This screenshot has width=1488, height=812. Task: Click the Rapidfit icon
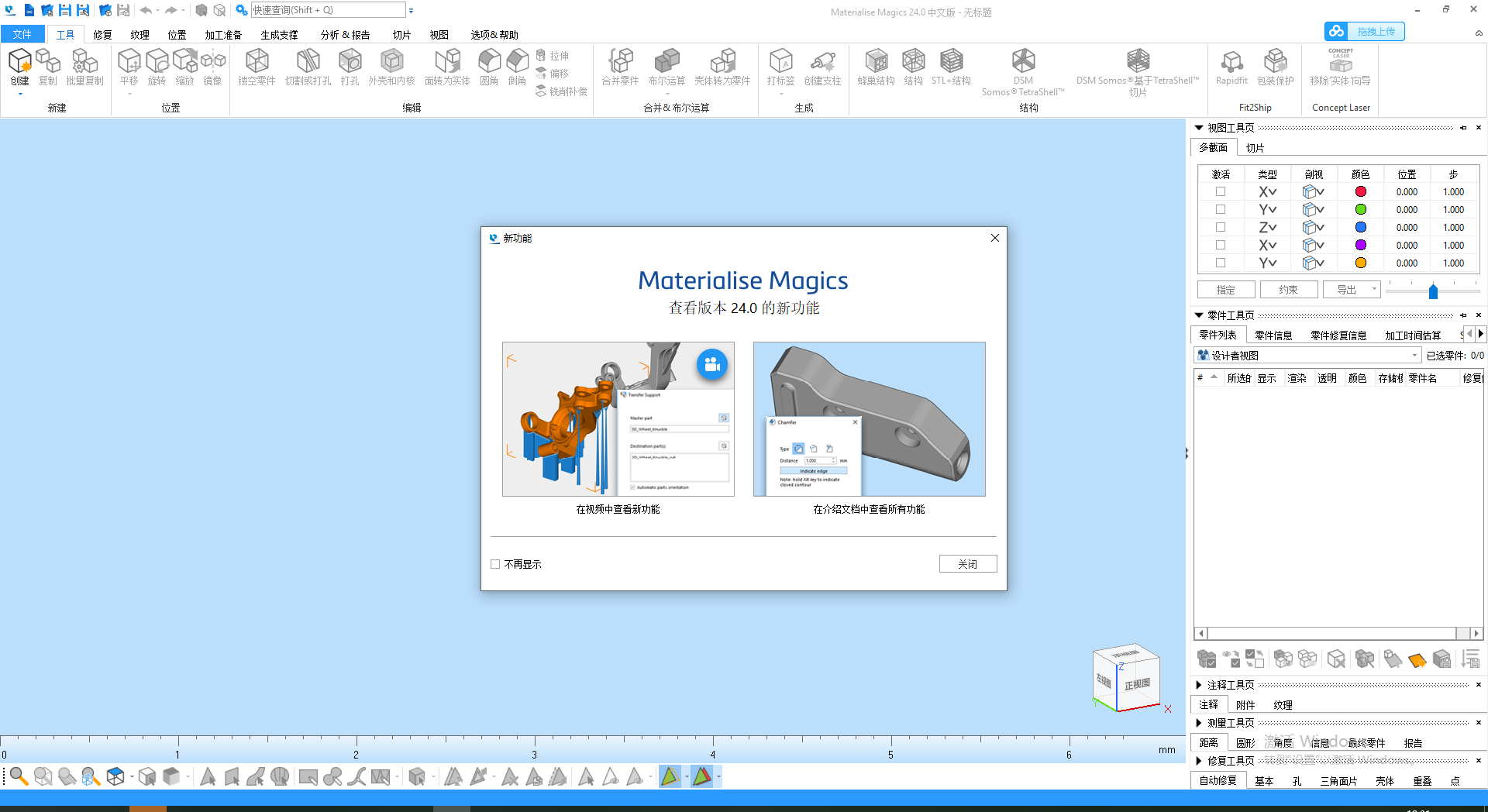pyautogui.click(x=1231, y=60)
